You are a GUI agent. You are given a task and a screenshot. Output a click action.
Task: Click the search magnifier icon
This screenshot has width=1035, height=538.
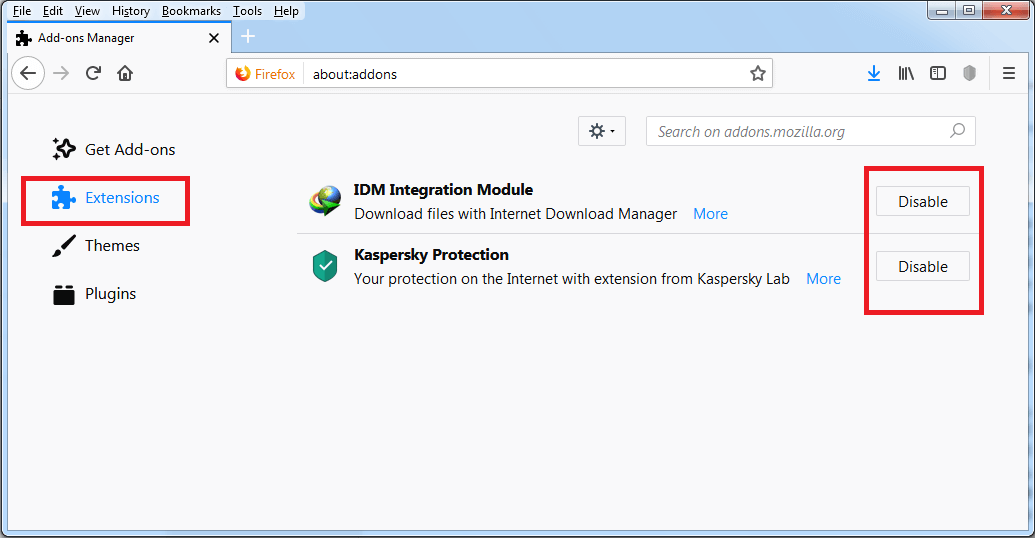[958, 131]
